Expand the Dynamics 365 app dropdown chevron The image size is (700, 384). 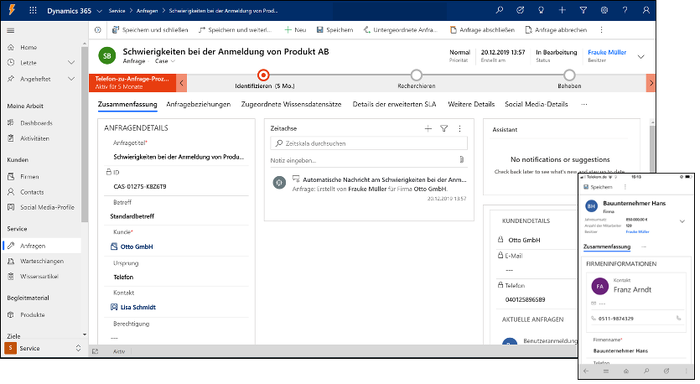pos(99,11)
